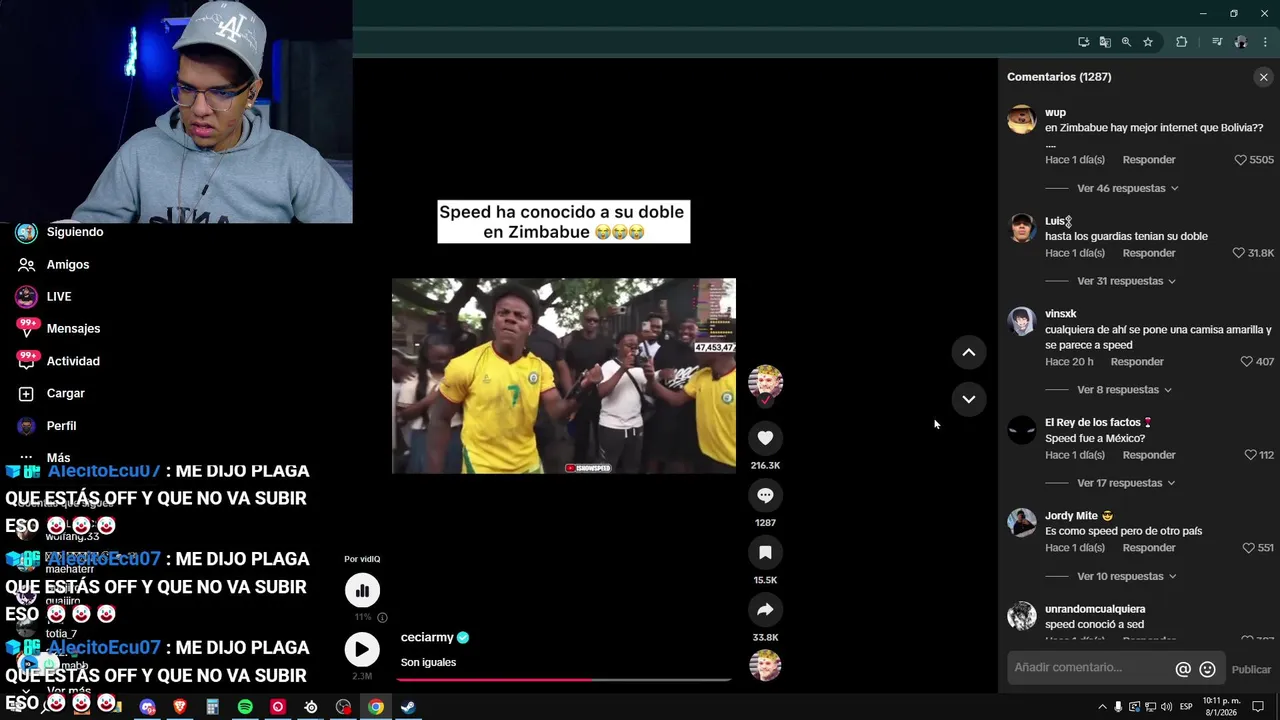Click Chrome translate page icon

1105,42
